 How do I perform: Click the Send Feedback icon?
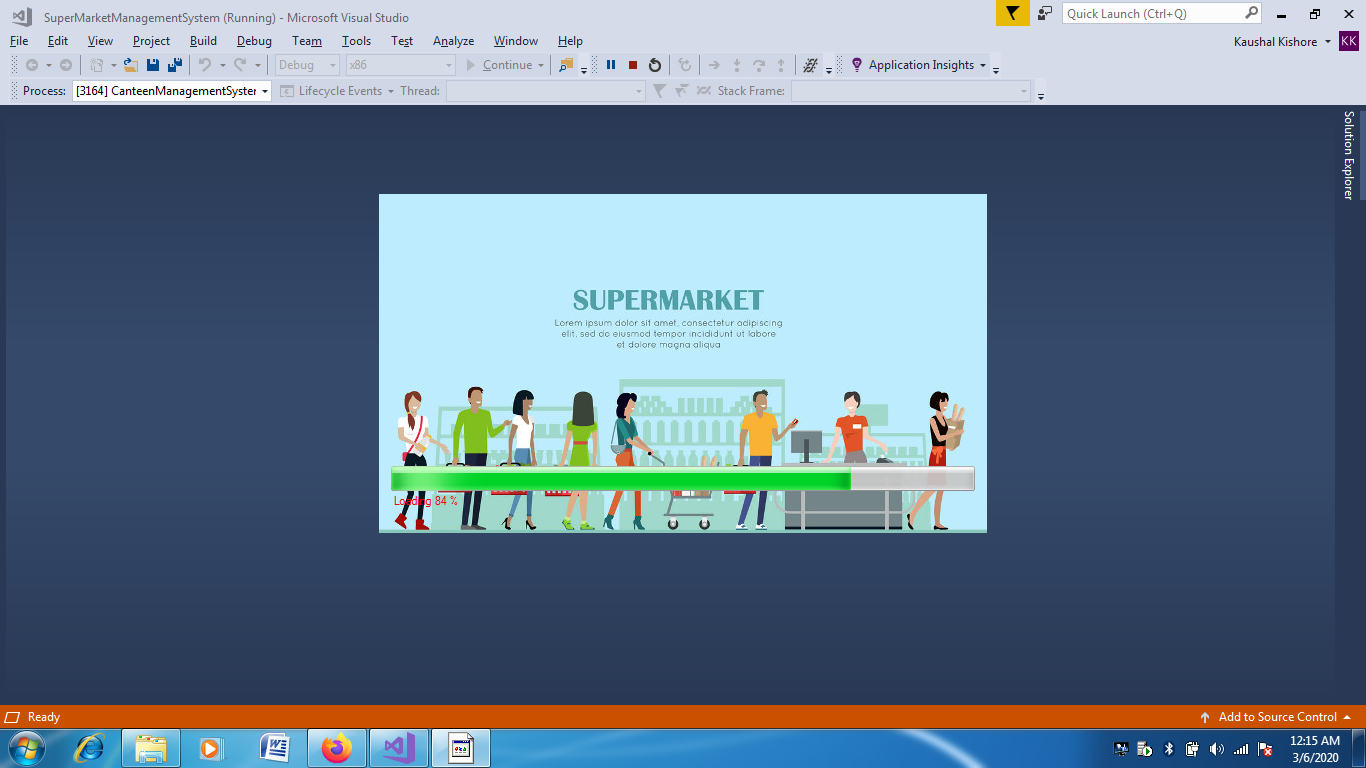[1045, 13]
